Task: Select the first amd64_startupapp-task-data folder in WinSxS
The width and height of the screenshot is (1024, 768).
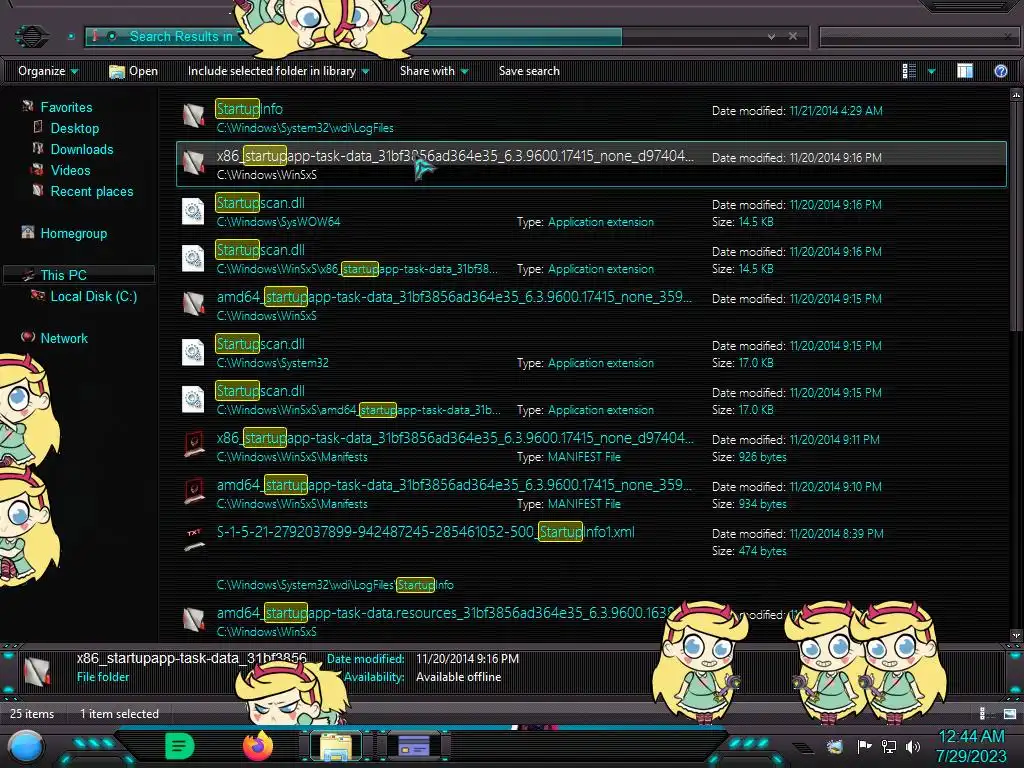Action: click(591, 306)
